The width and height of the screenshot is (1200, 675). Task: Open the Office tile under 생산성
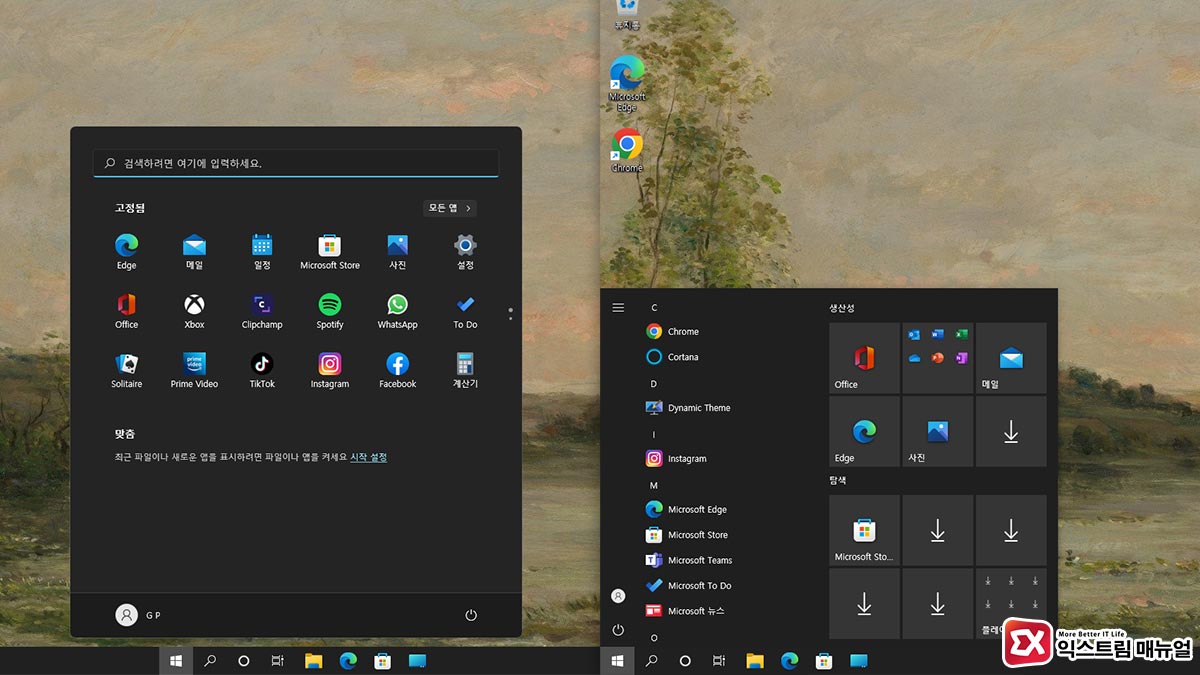(865, 358)
